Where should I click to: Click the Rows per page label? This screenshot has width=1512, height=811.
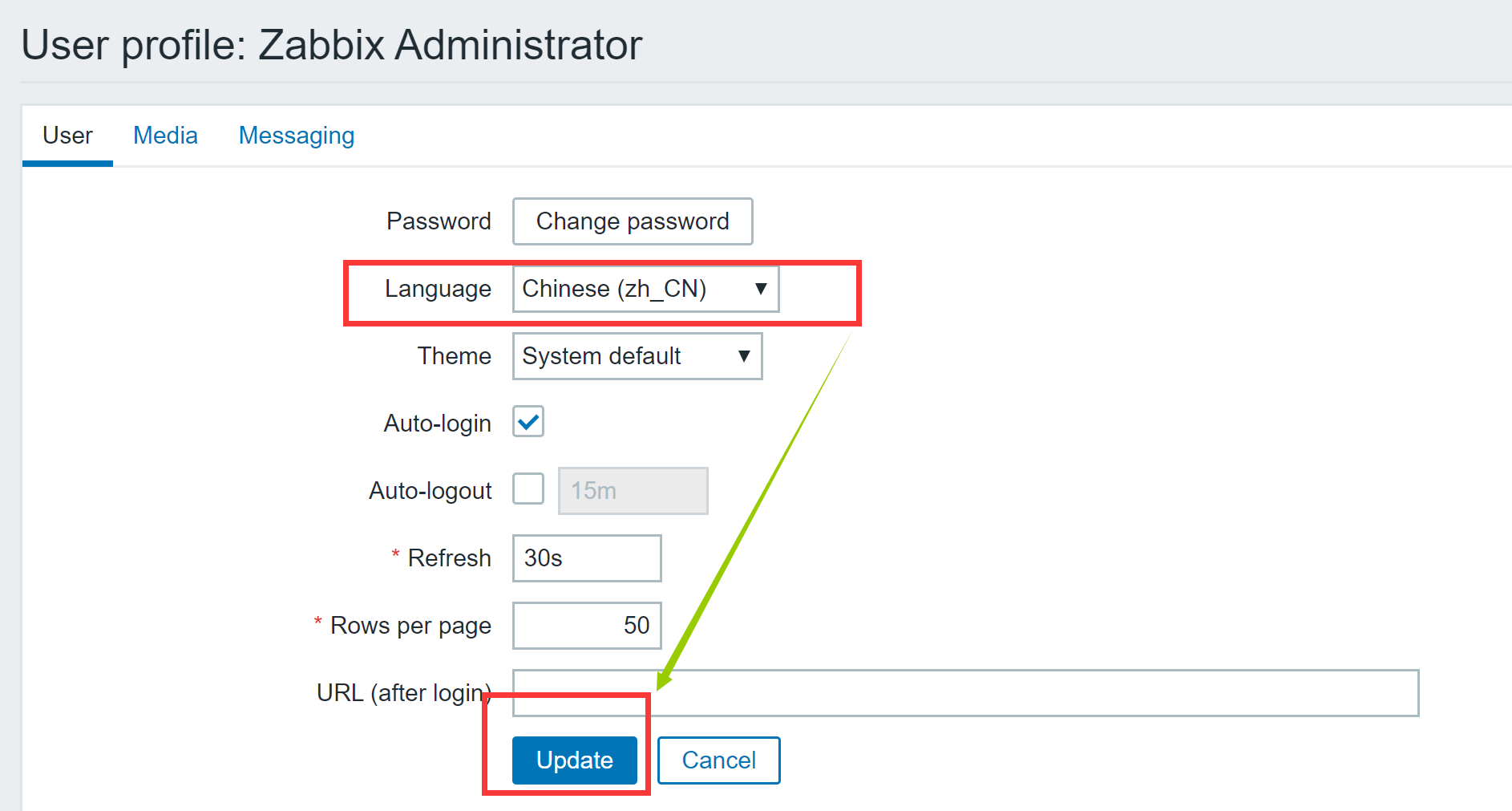coord(410,626)
